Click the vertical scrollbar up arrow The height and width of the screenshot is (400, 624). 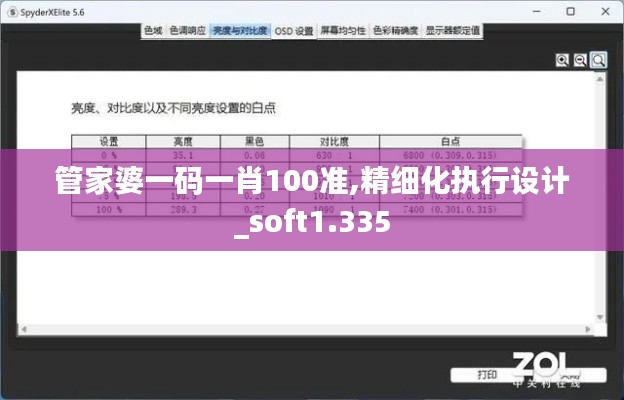click(x=600, y=79)
